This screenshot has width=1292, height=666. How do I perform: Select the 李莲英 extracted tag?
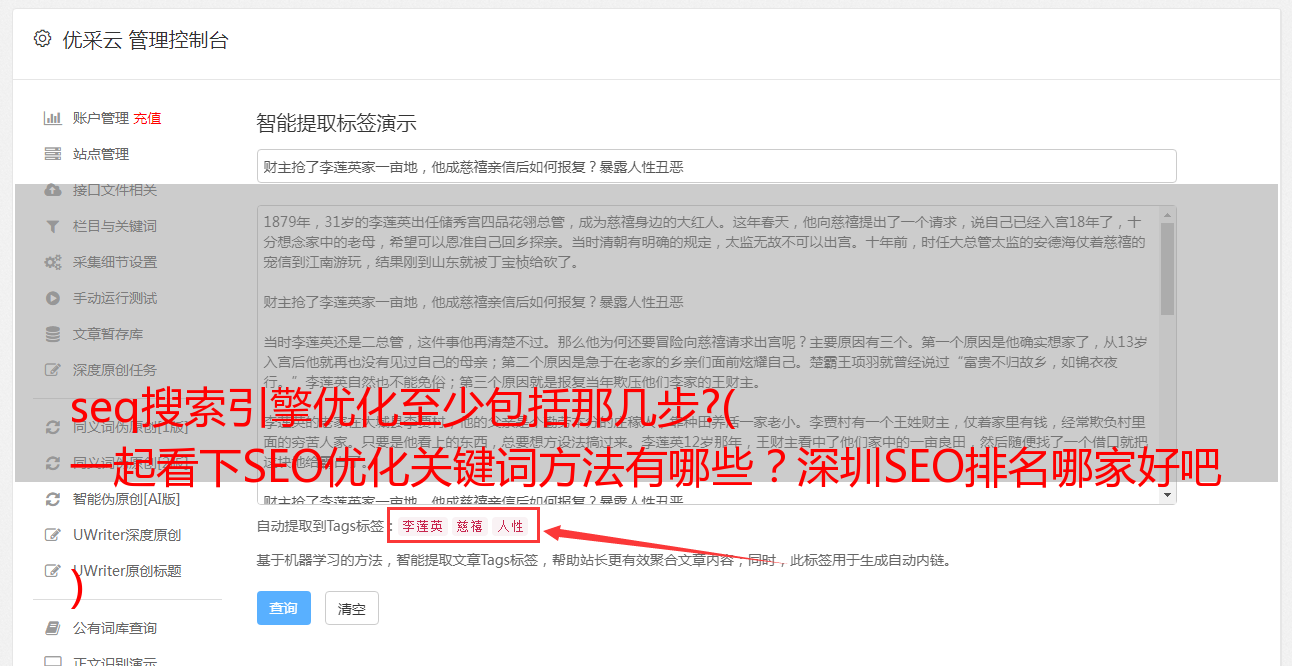(422, 526)
